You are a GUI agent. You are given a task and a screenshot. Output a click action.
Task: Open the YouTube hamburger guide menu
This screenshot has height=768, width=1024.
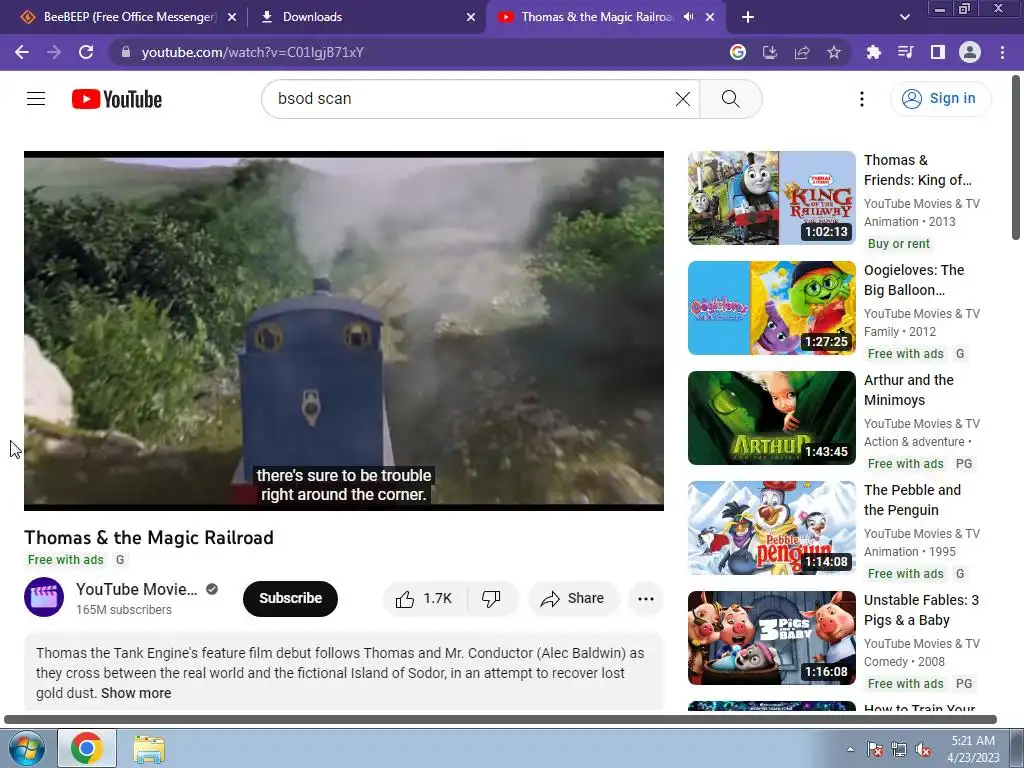(36, 99)
